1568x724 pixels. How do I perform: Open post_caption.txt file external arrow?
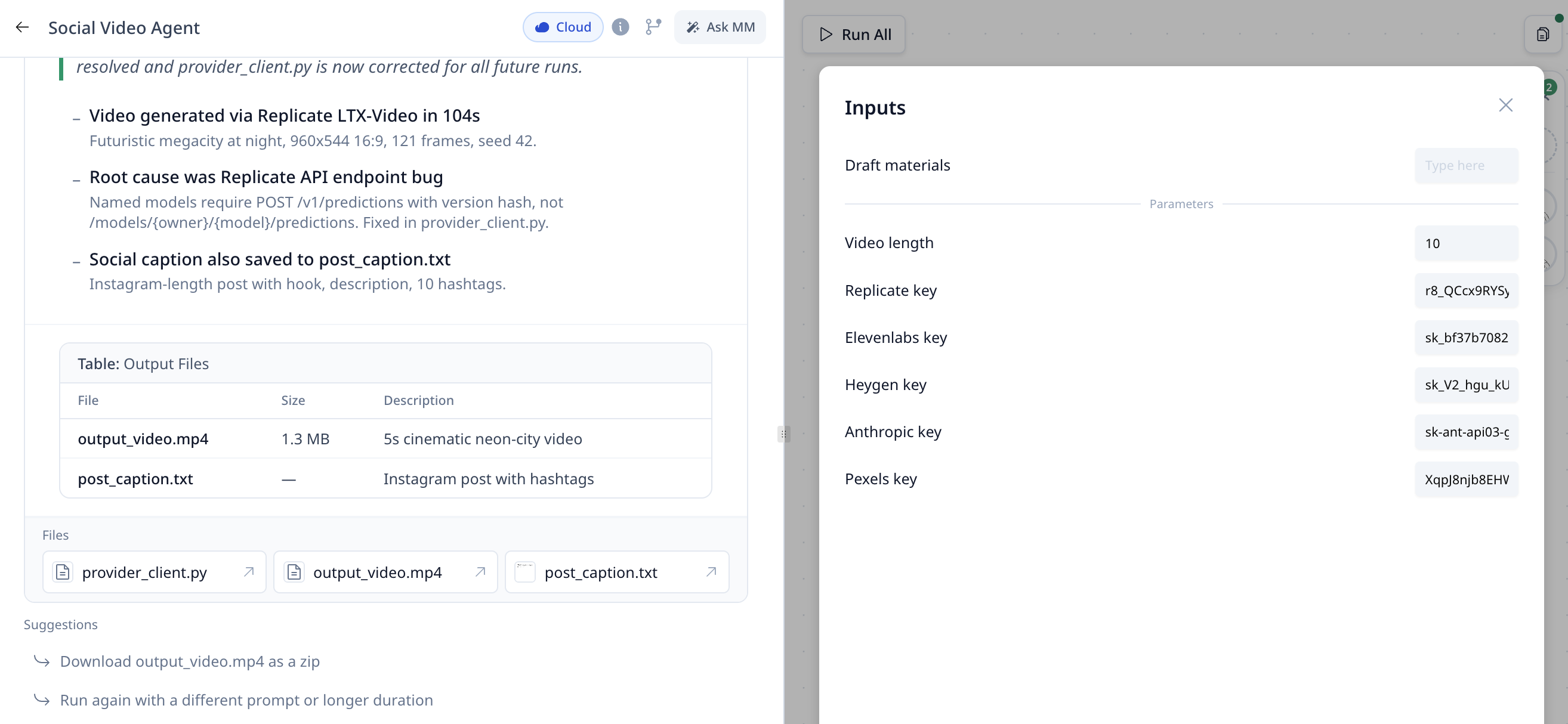pos(711,572)
